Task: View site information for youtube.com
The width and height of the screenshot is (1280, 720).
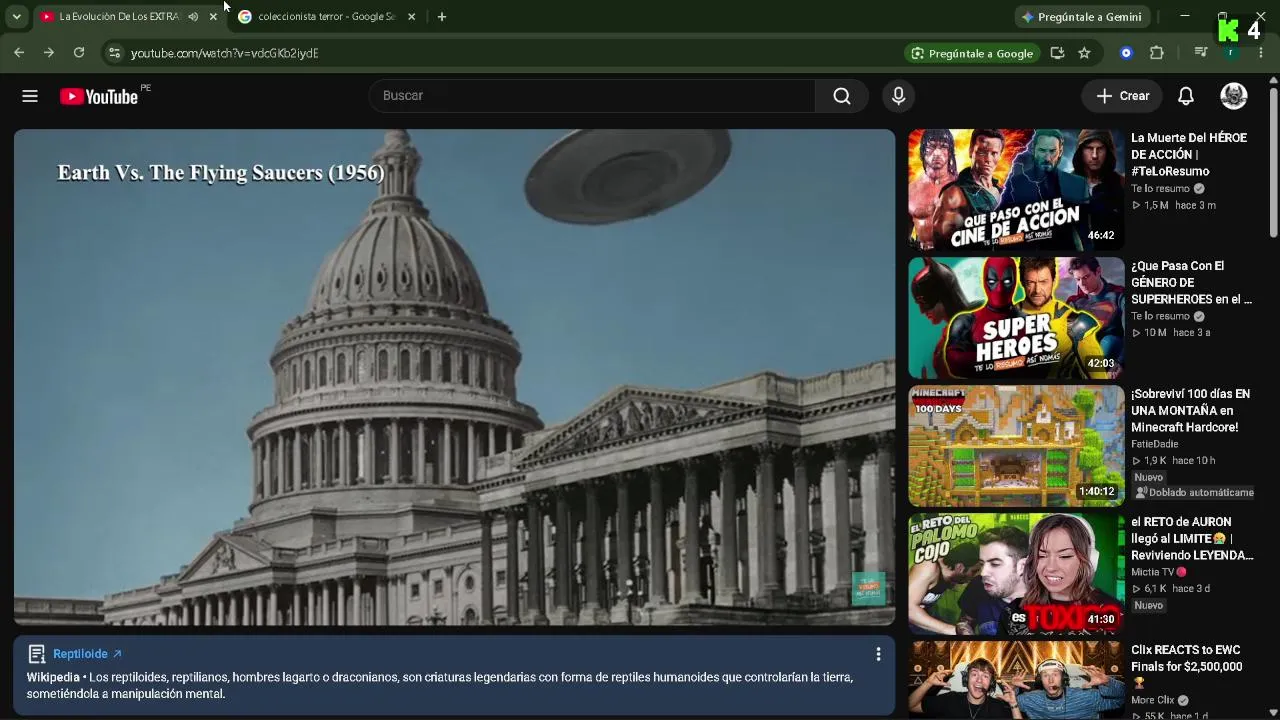Action: click(x=114, y=53)
